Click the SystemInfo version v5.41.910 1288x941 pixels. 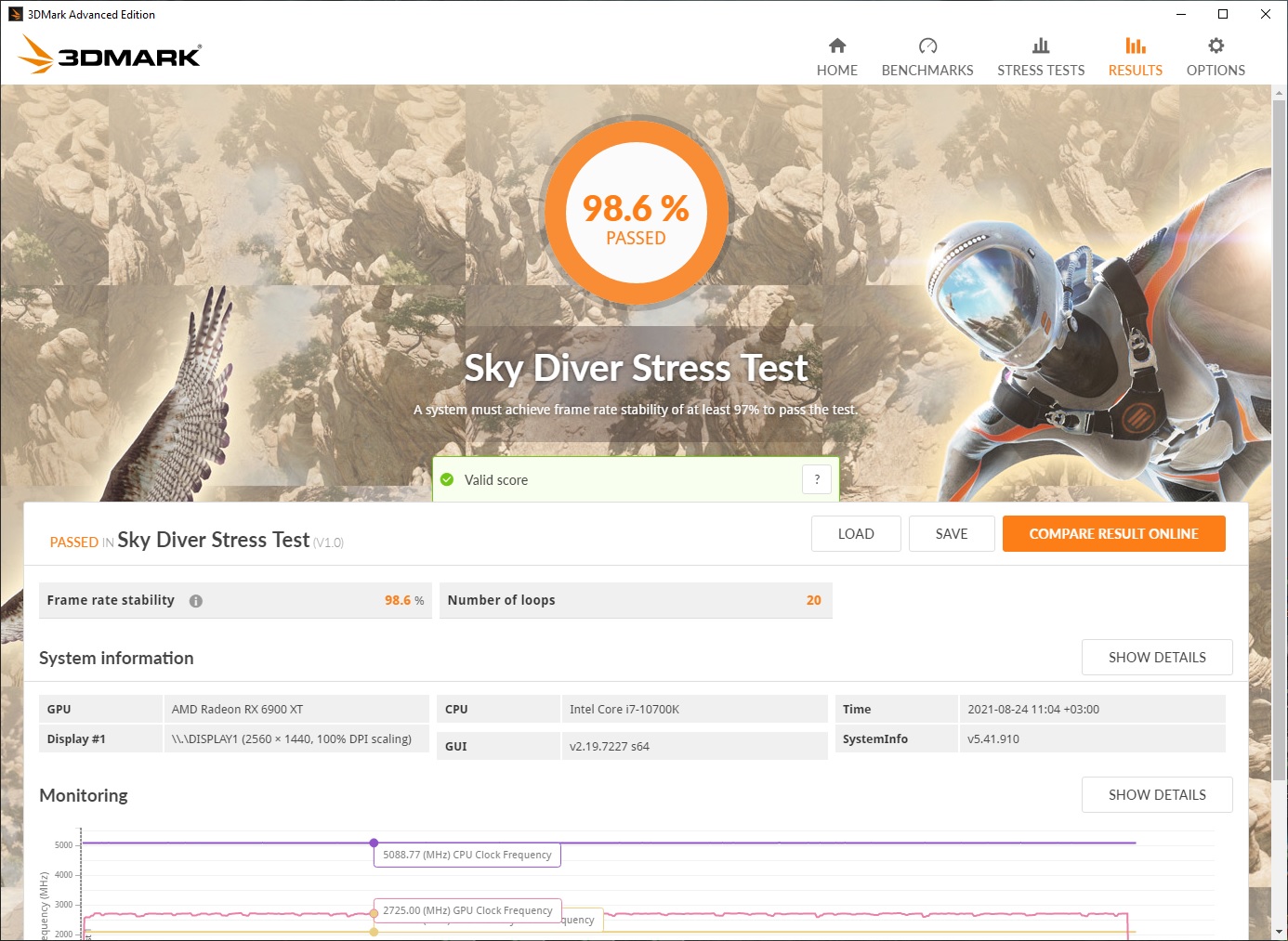tap(993, 739)
